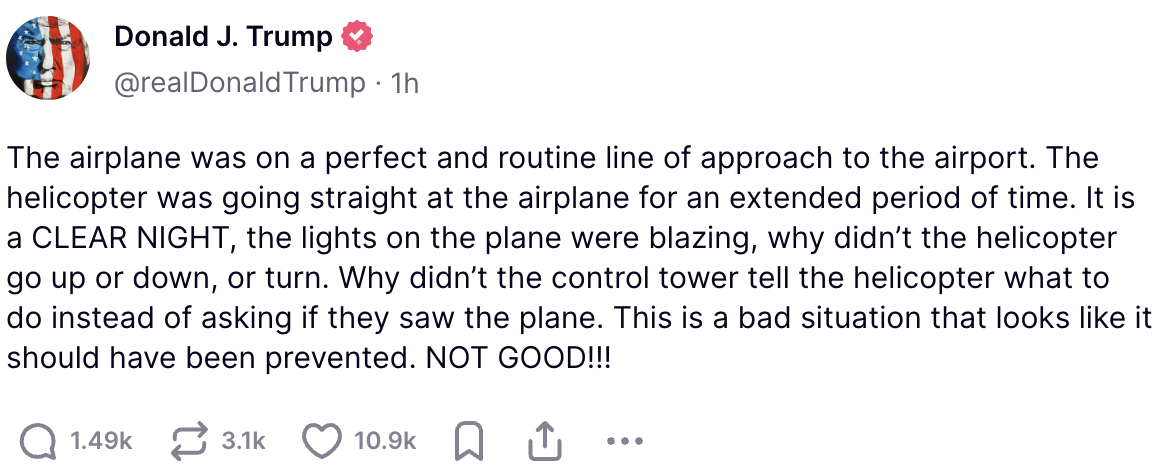1156x470 pixels.
Task: Like the post with the heart icon
Action: [322, 440]
